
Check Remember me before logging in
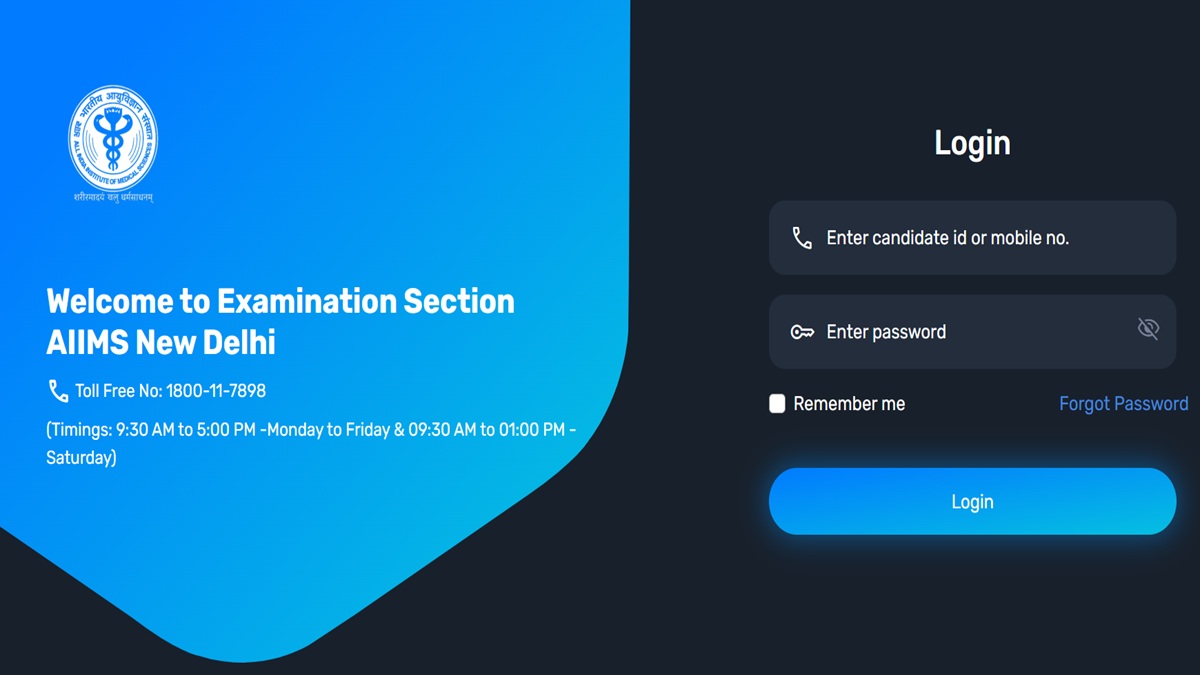(x=777, y=403)
